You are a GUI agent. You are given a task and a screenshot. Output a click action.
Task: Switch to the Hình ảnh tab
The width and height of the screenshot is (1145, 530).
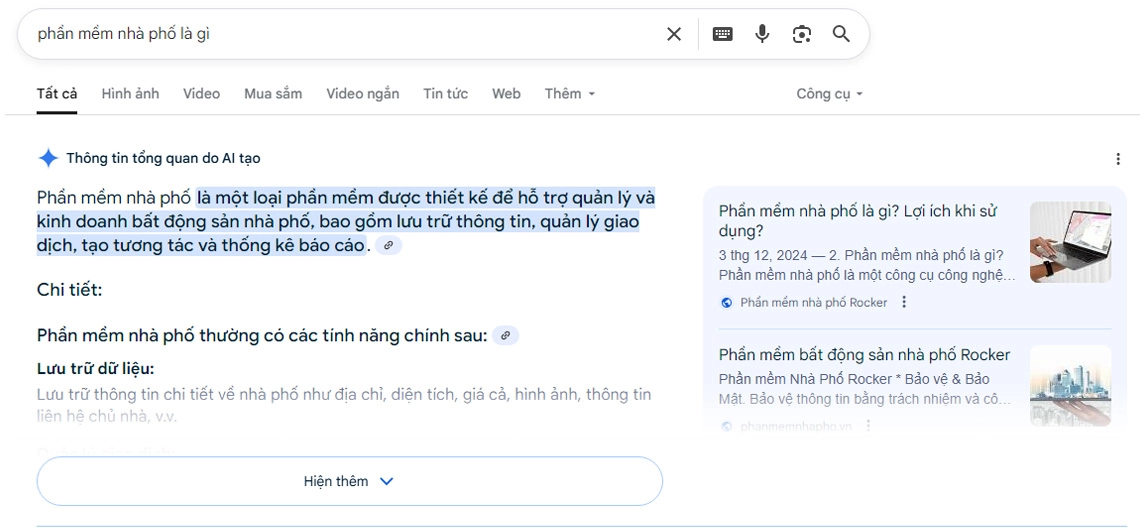[x=130, y=93]
